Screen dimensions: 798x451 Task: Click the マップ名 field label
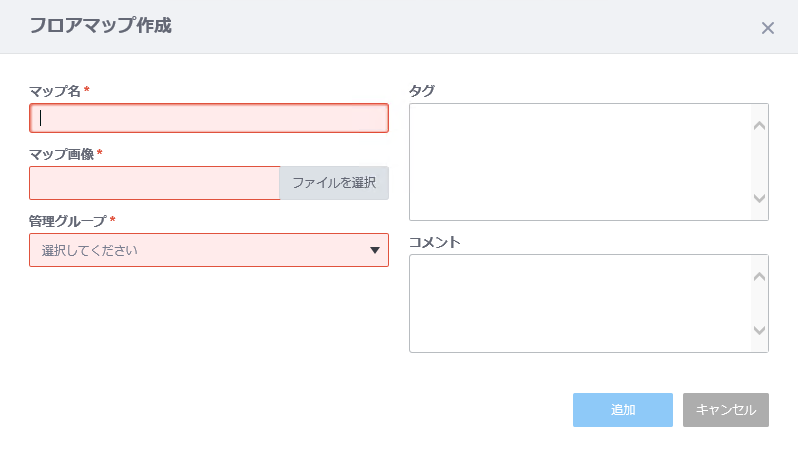(x=55, y=91)
